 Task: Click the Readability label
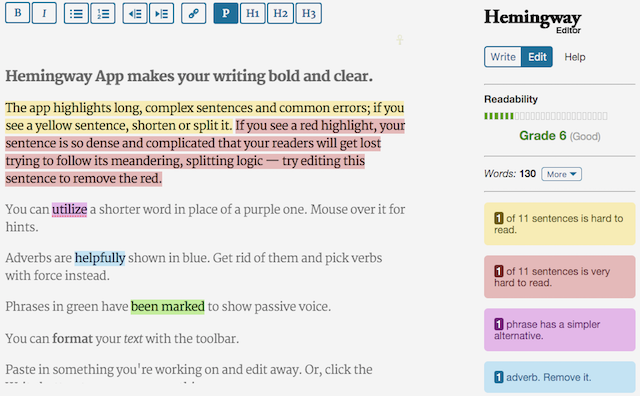click(x=511, y=99)
